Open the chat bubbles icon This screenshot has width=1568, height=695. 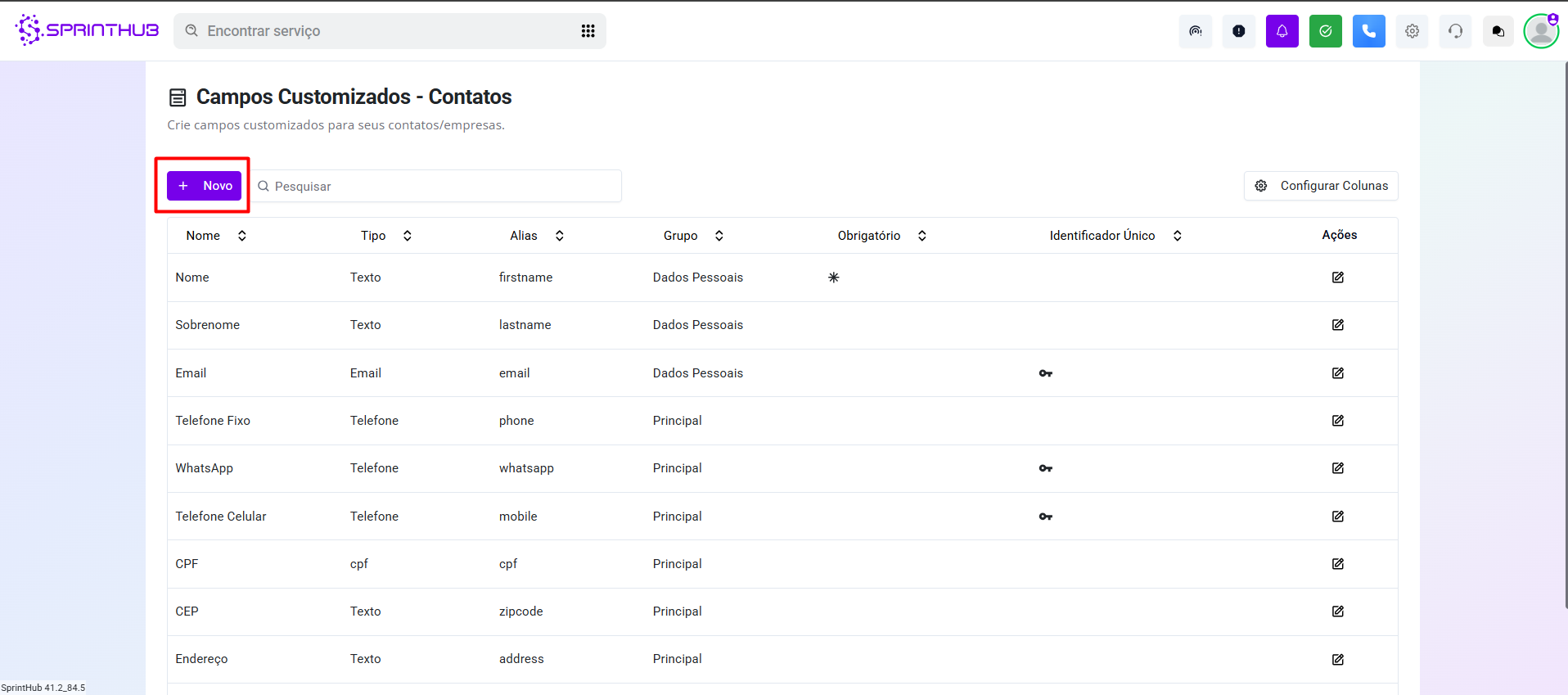point(1498,31)
